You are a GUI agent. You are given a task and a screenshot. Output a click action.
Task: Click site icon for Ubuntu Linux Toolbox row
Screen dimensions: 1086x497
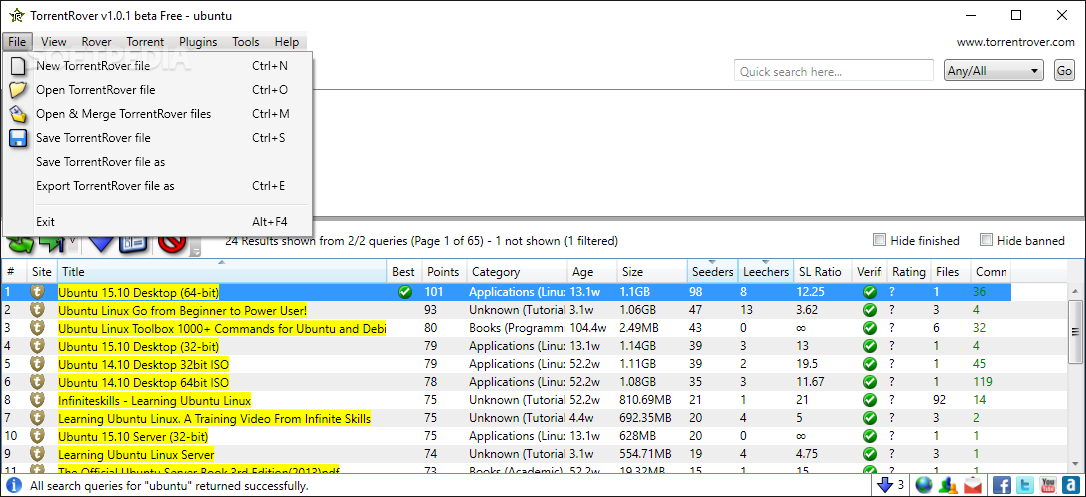[37, 327]
